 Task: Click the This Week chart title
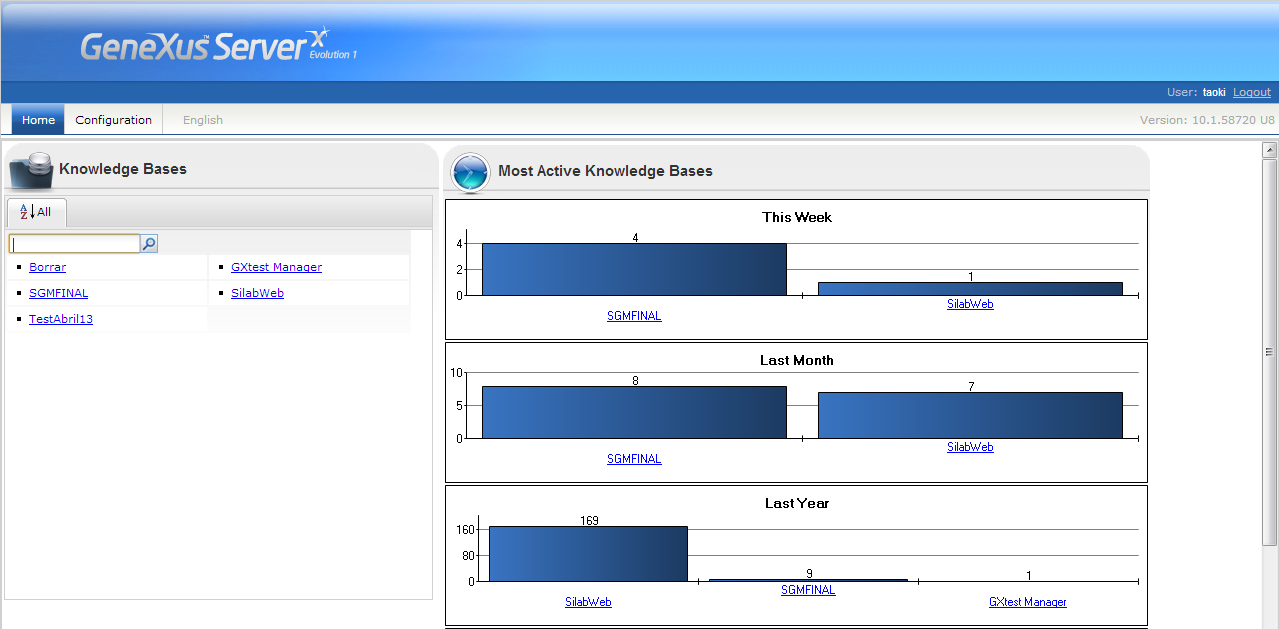(797, 217)
